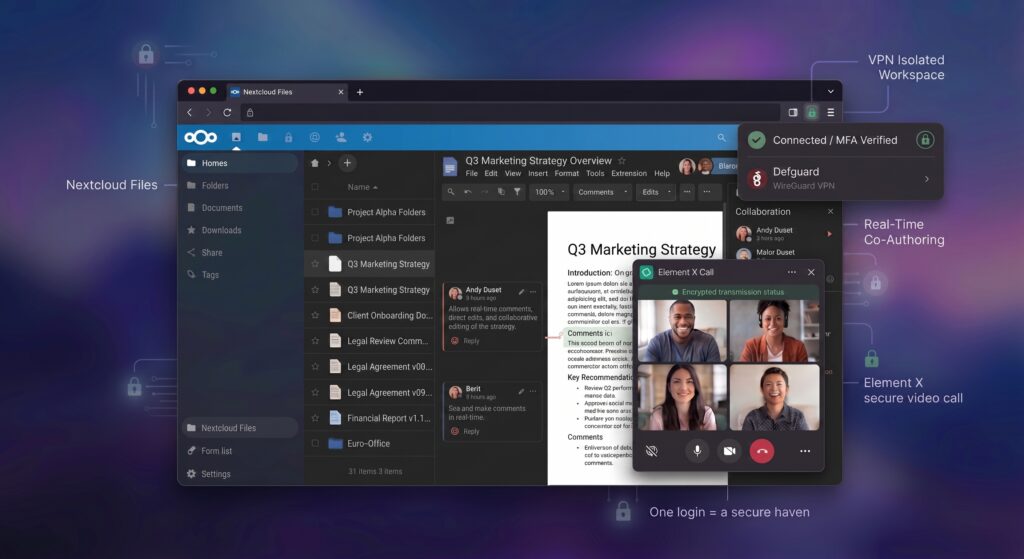Image resolution: width=1024 pixels, height=559 pixels.
Task: Expand the breadcrumb chevron next to home
Action: 329,163
